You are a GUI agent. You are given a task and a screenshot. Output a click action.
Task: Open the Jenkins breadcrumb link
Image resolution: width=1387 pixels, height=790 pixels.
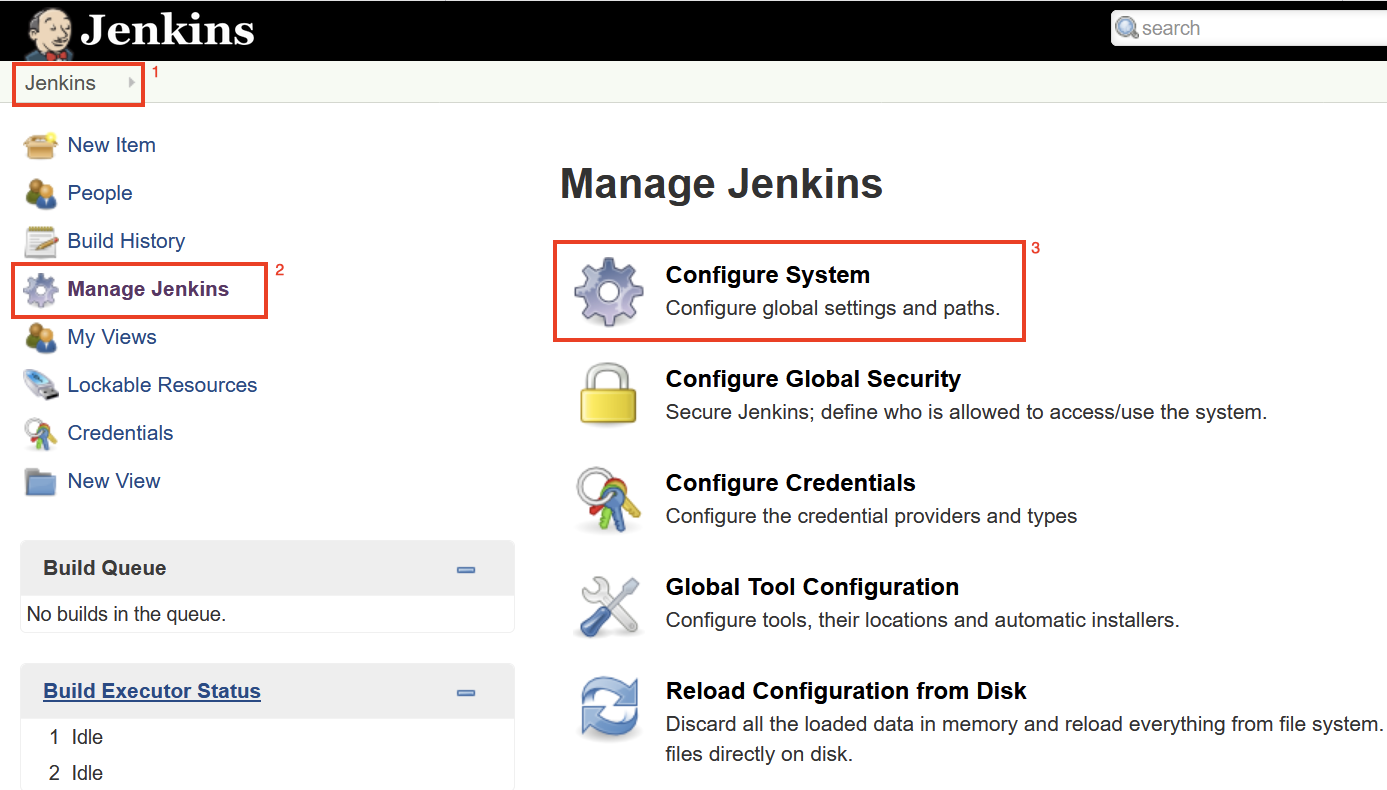60,83
